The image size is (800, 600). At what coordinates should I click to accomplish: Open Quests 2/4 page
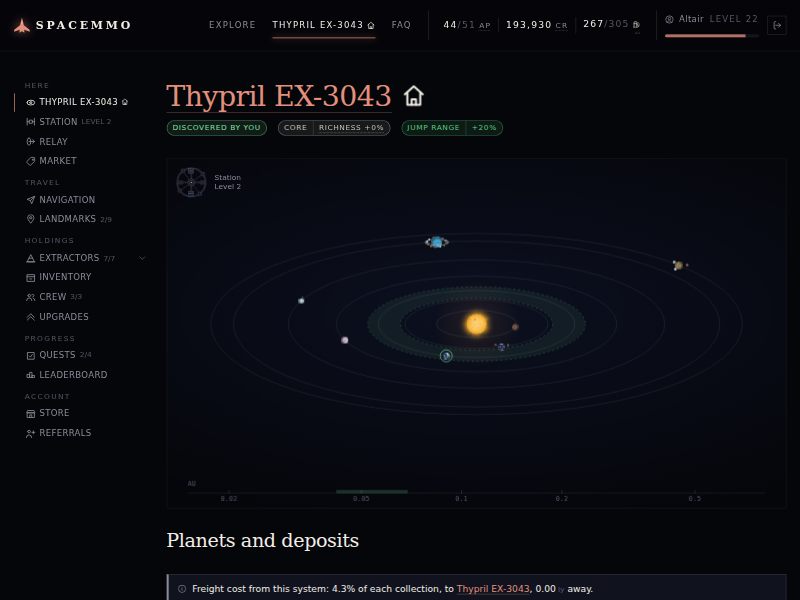[x=58, y=355]
